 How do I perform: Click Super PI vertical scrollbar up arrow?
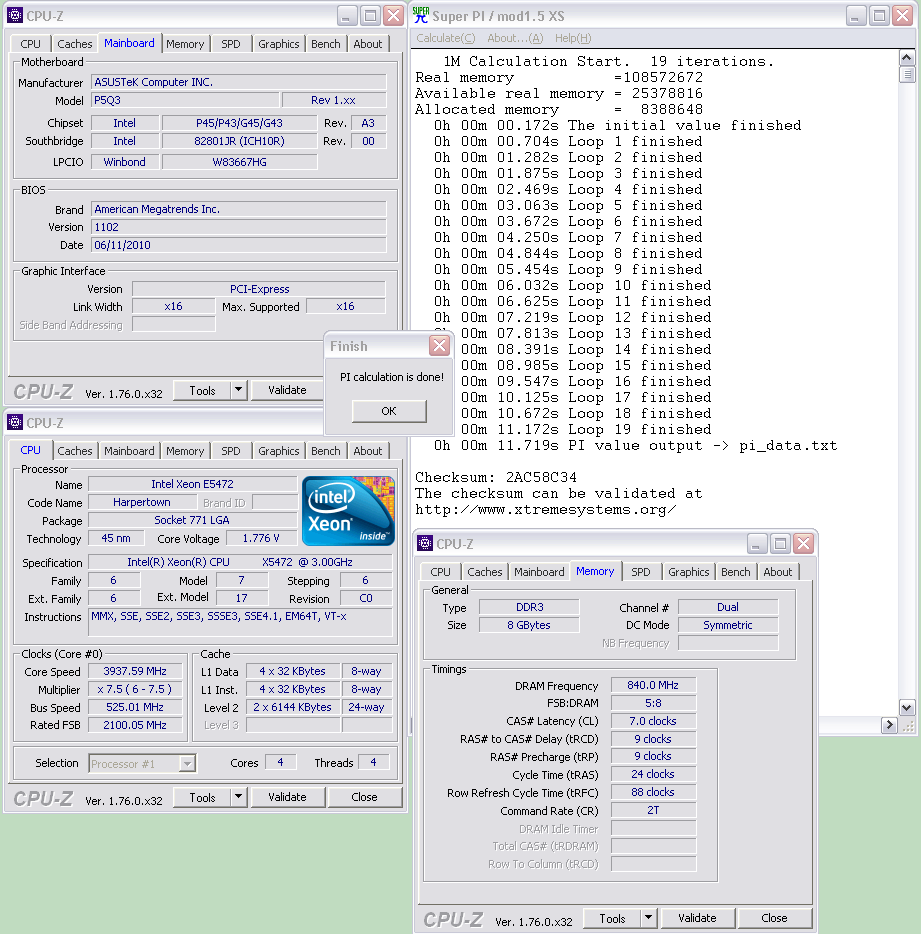coord(907,58)
